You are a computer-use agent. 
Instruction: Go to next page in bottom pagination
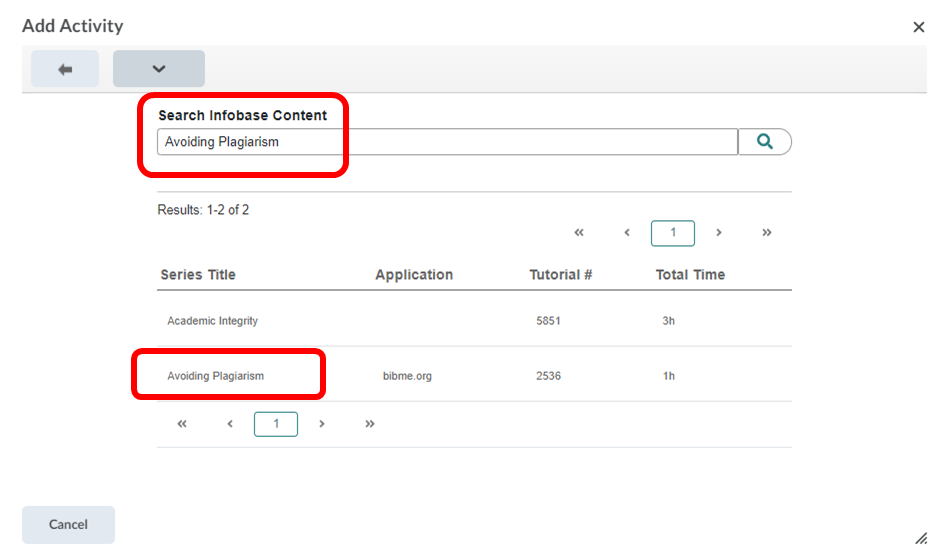[x=321, y=424]
